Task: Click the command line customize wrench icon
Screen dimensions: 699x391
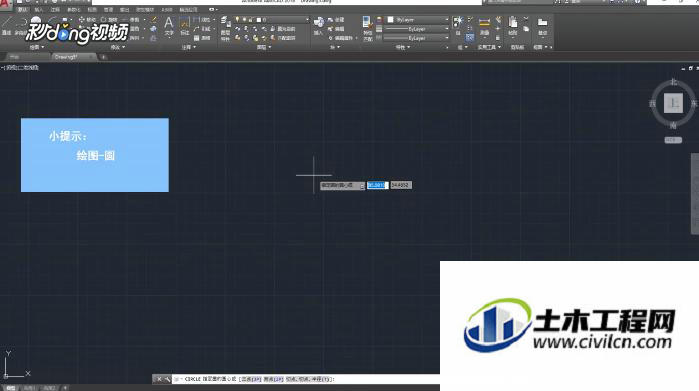Action: 167,379
